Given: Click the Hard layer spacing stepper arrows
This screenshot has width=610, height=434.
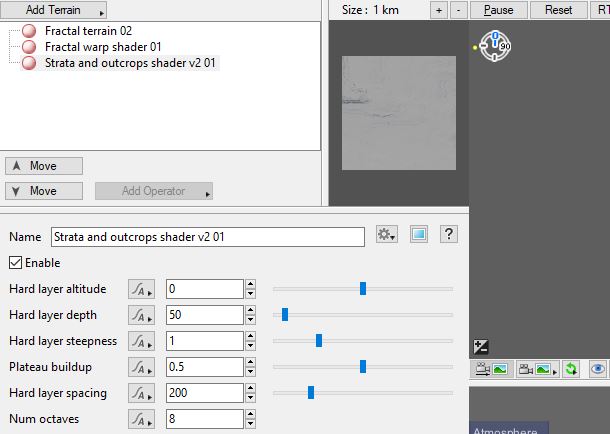Looking at the screenshot, I should click(x=251, y=393).
